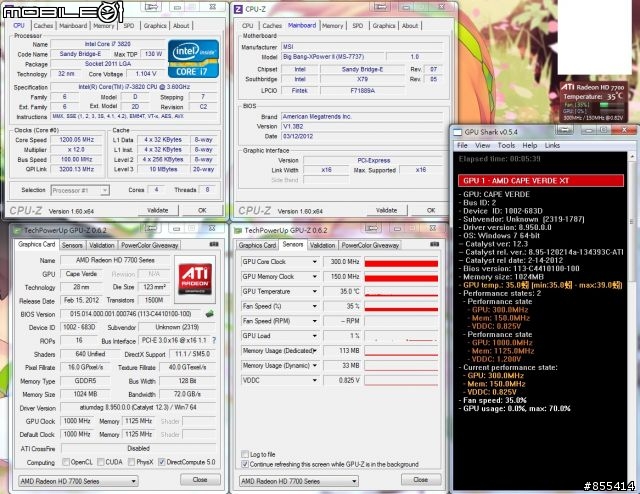Image resolution: width=640 pixels, height=494 pixels.
Task: Open the Links menu in GPU Shark
Action: (552, 145)
